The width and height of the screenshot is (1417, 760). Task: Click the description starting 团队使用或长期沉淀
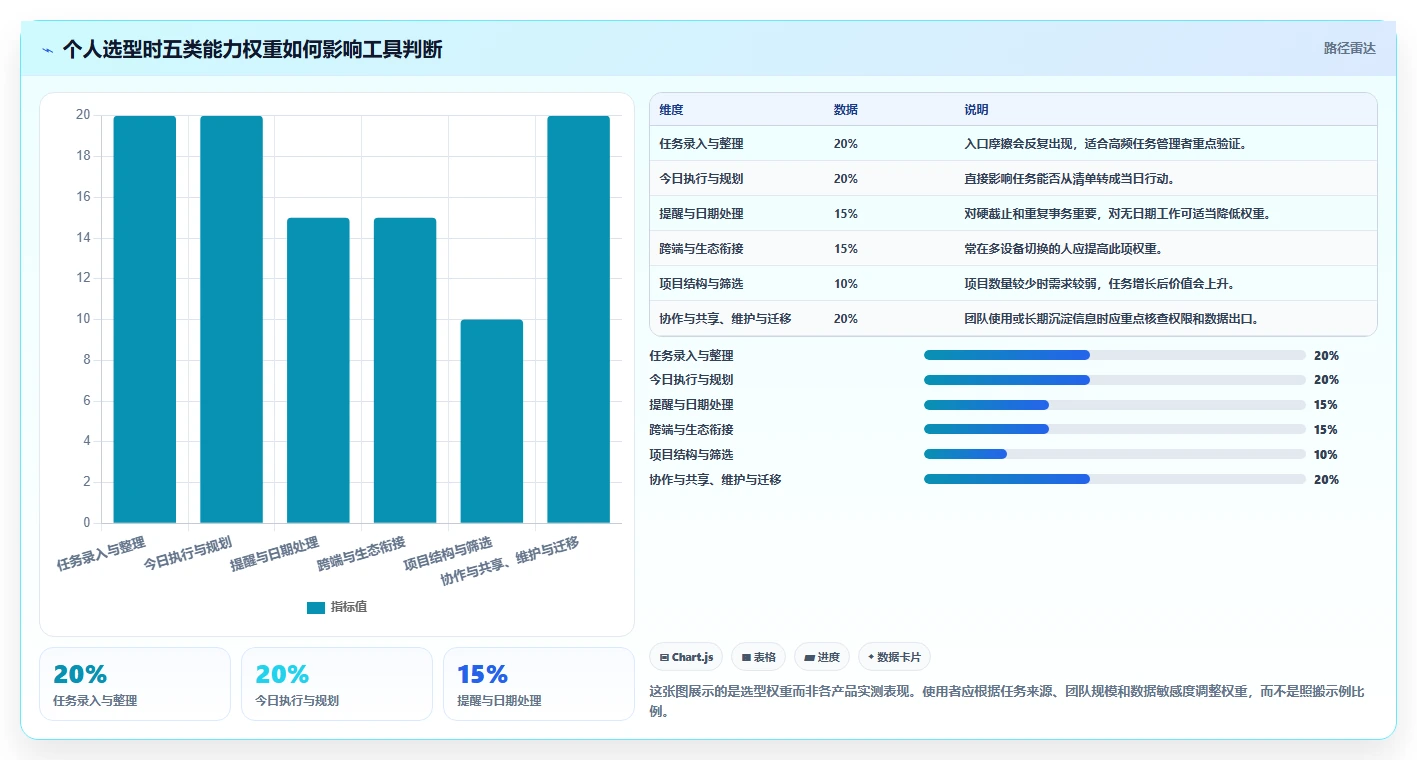pos(1111,319)
